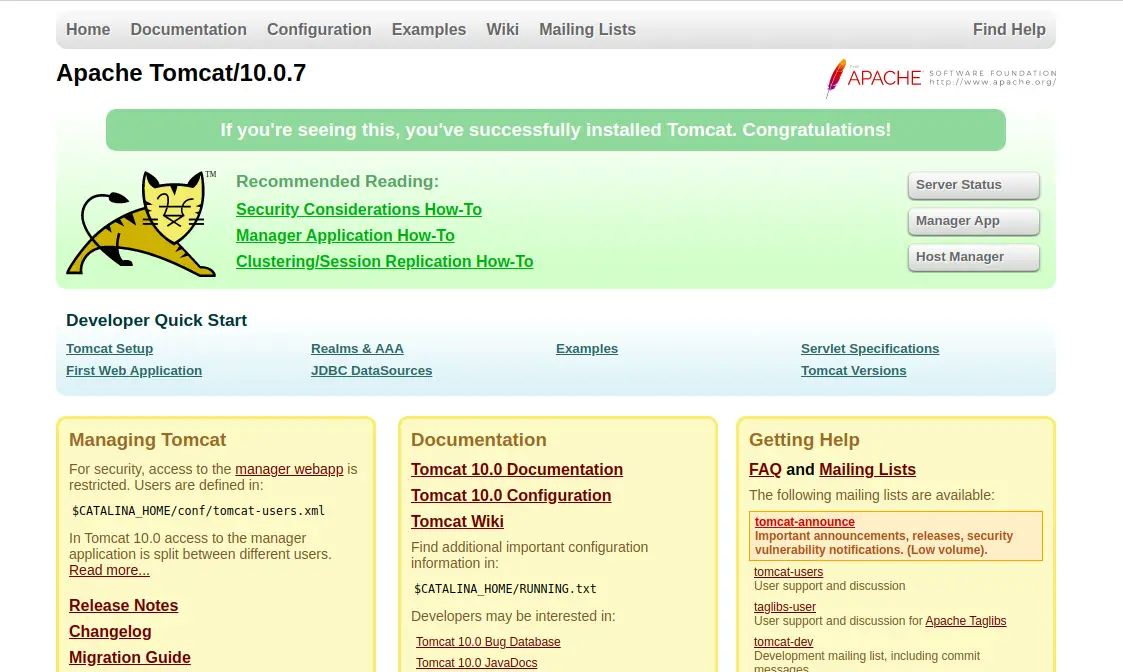Follow the Tomcat Setup quick start link
1123x672 pixels.
(x=110, y=349)
